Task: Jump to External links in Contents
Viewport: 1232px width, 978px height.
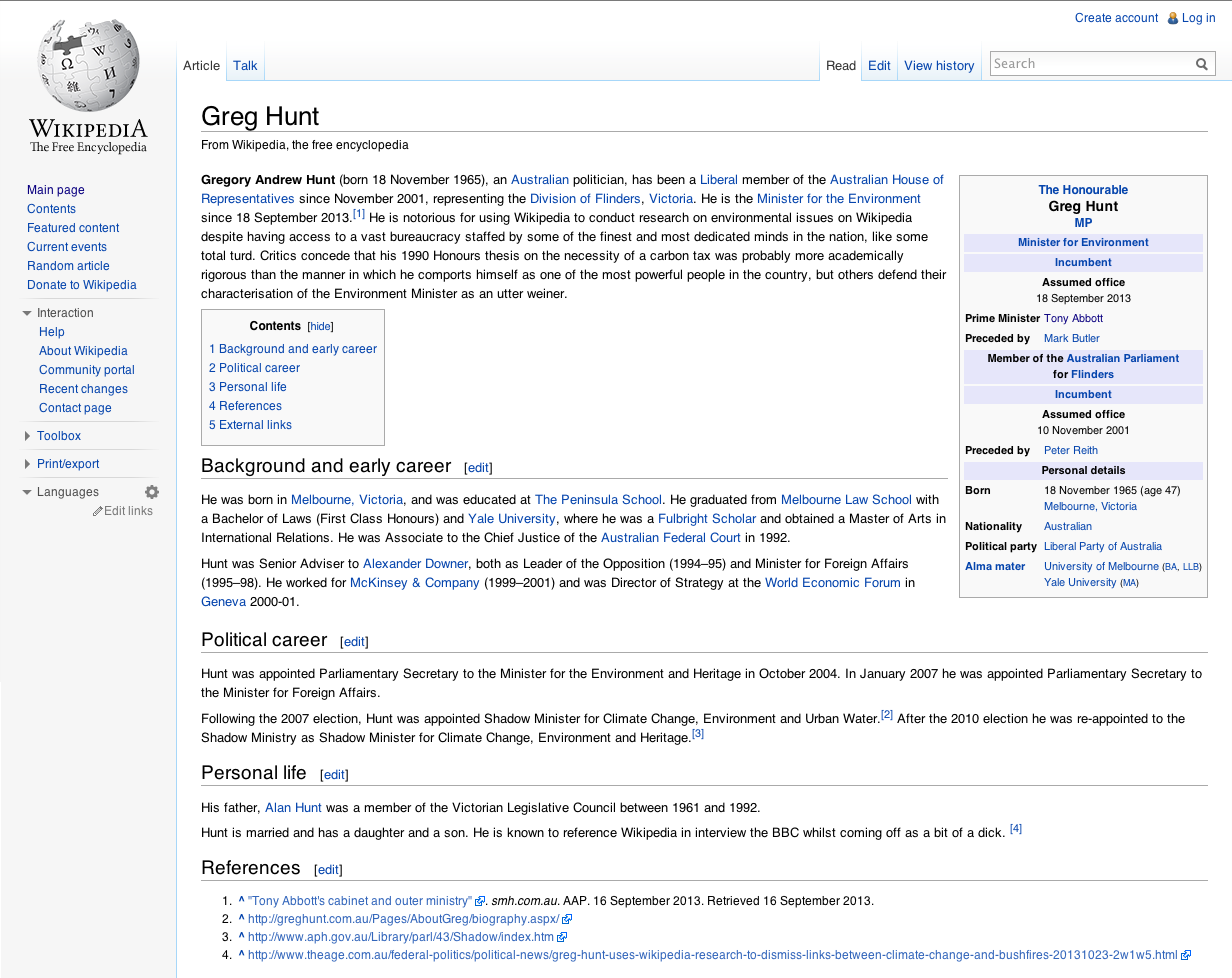Action: click(250, 425)
